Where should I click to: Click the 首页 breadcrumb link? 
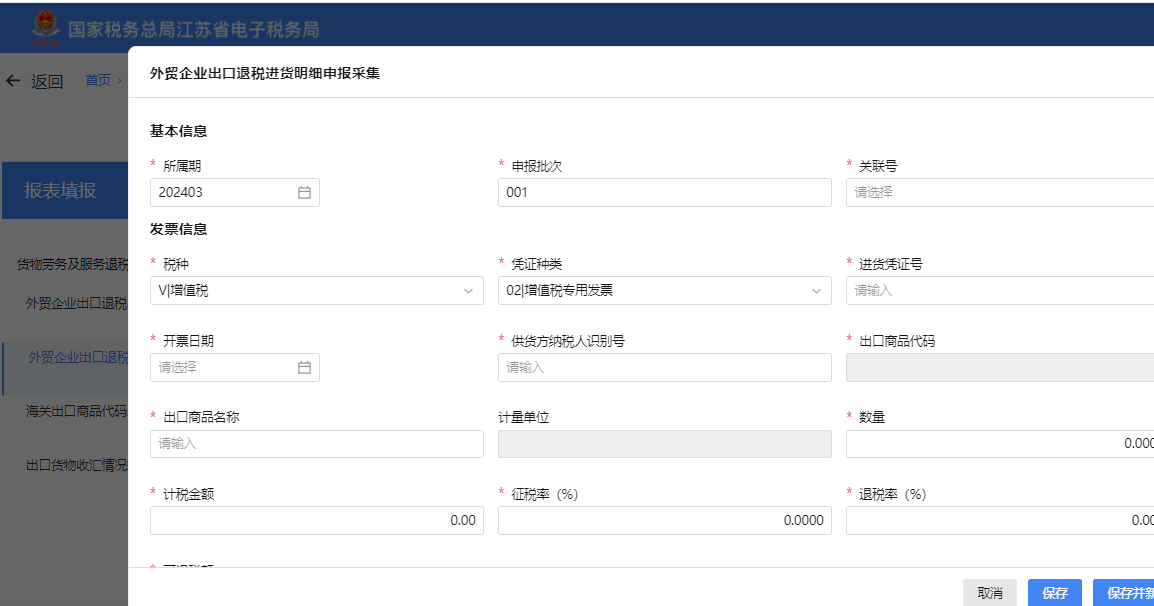point(98,81)
